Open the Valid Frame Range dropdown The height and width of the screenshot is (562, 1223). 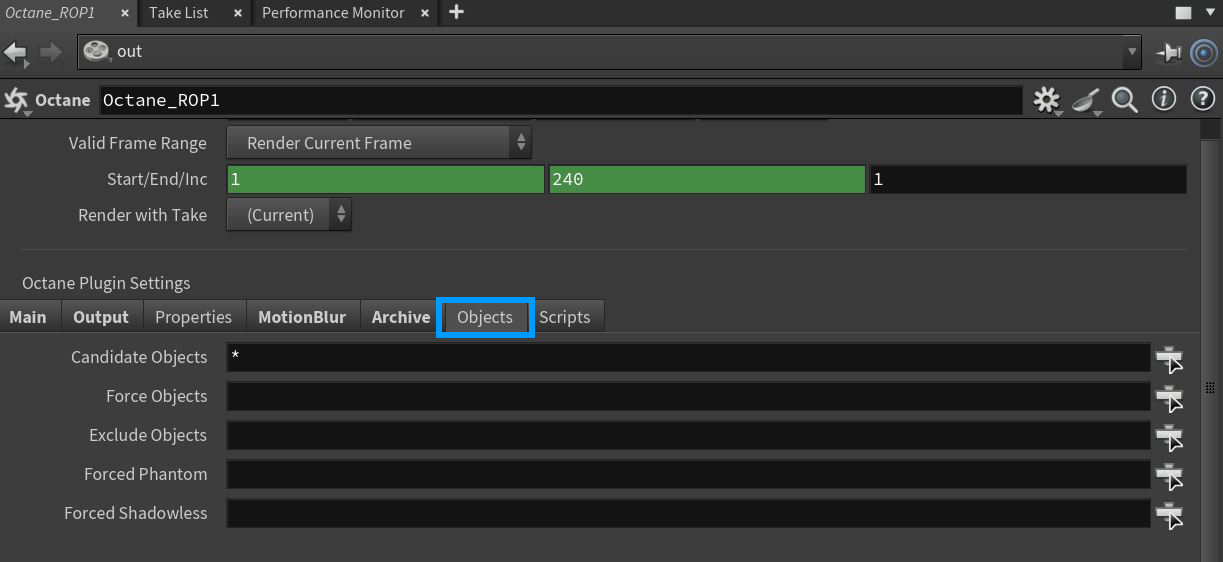tap(379, 143)
